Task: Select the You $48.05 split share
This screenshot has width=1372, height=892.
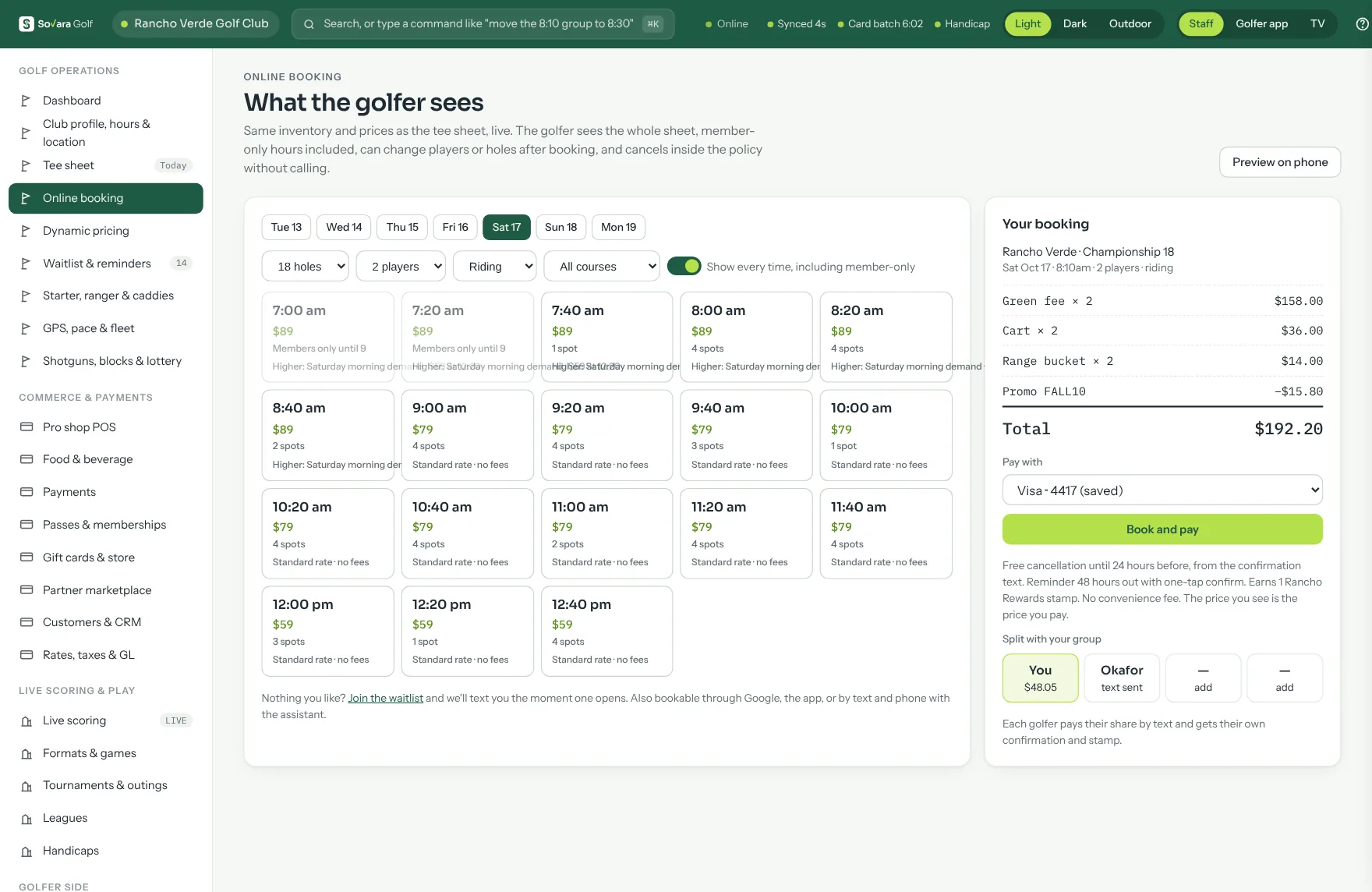Action: pos(1040,678)
